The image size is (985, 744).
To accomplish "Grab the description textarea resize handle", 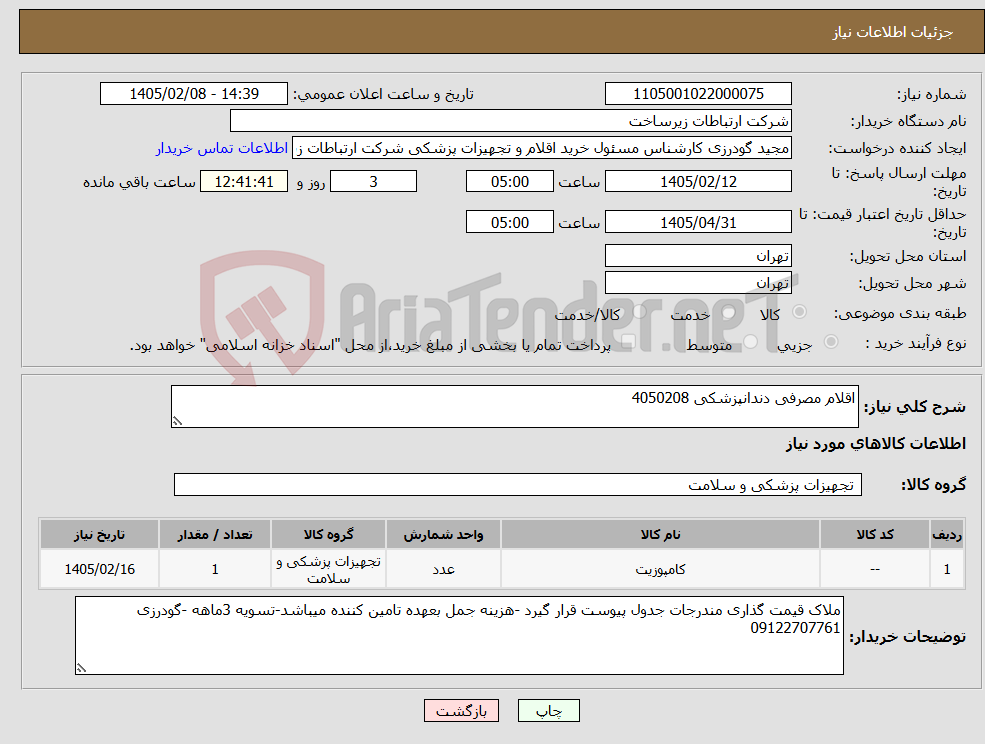I will click(x=177, y=422).
